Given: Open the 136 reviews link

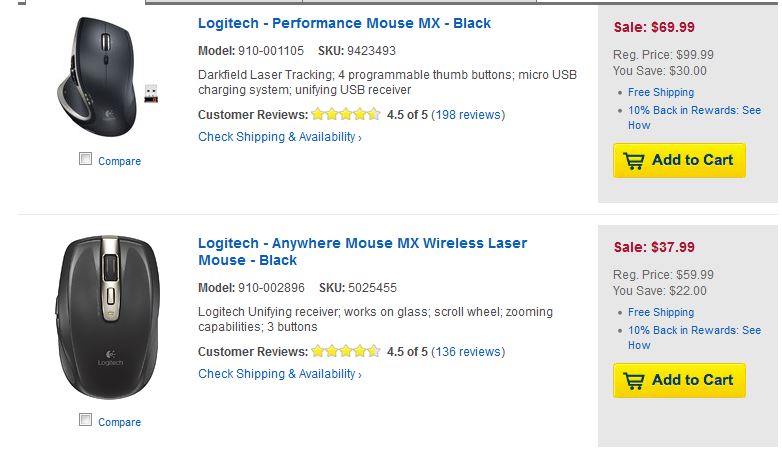Looking at the screenshot, I should [x=468, y=352].
